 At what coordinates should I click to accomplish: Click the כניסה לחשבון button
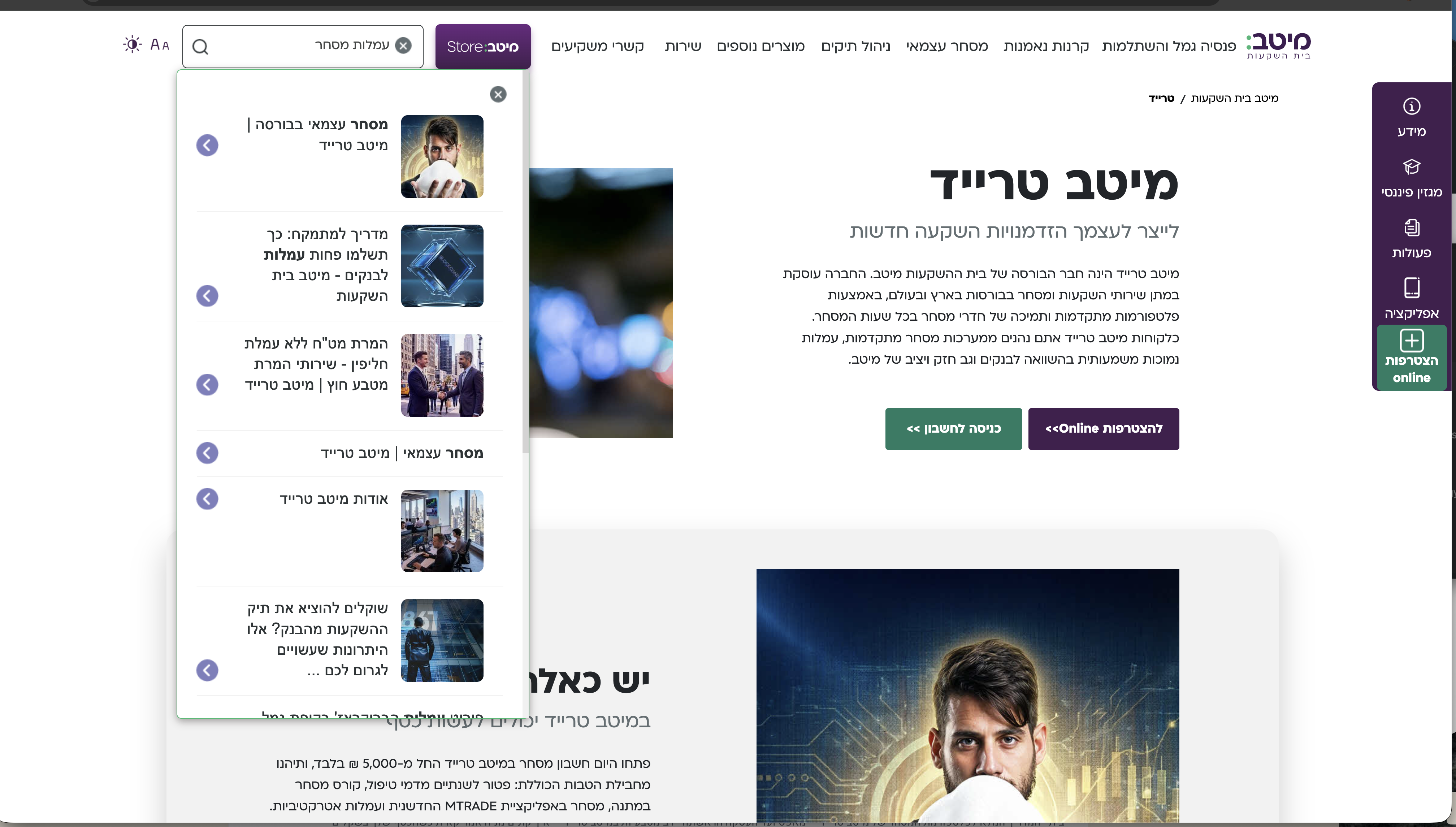(953, 429)
